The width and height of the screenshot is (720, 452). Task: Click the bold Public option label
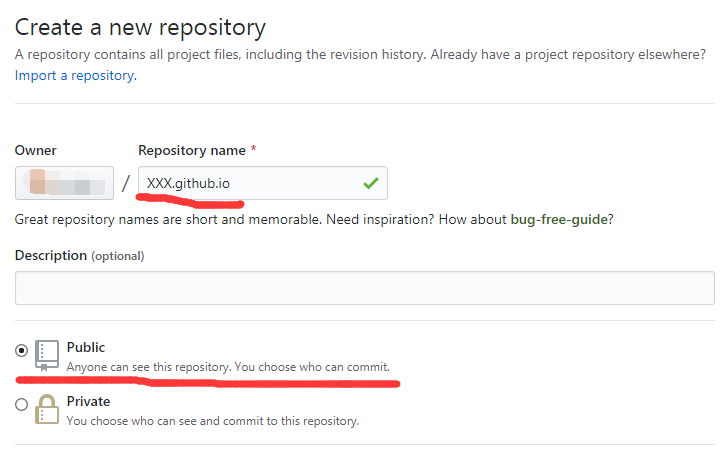86,347
